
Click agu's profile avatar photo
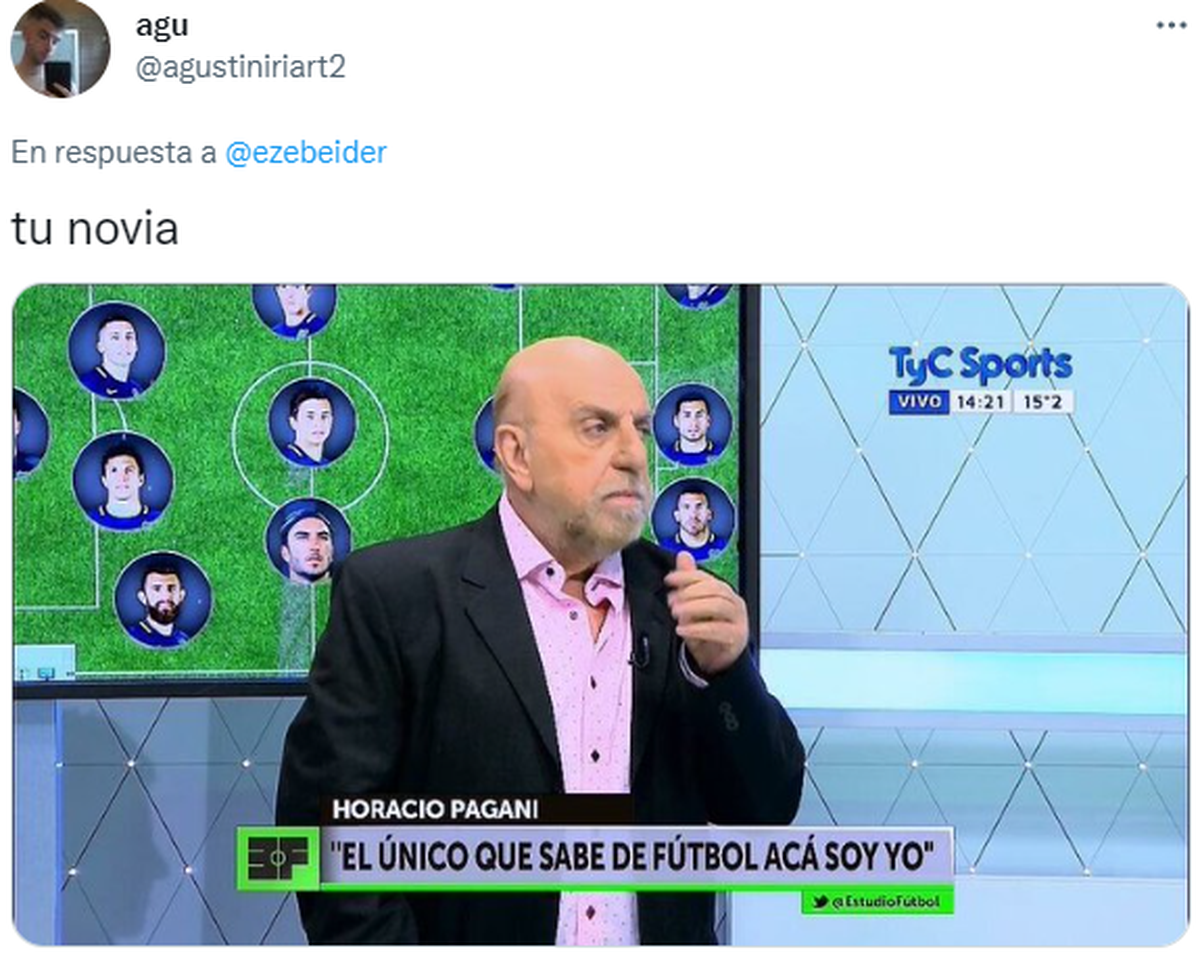click(x=60, y=48)
